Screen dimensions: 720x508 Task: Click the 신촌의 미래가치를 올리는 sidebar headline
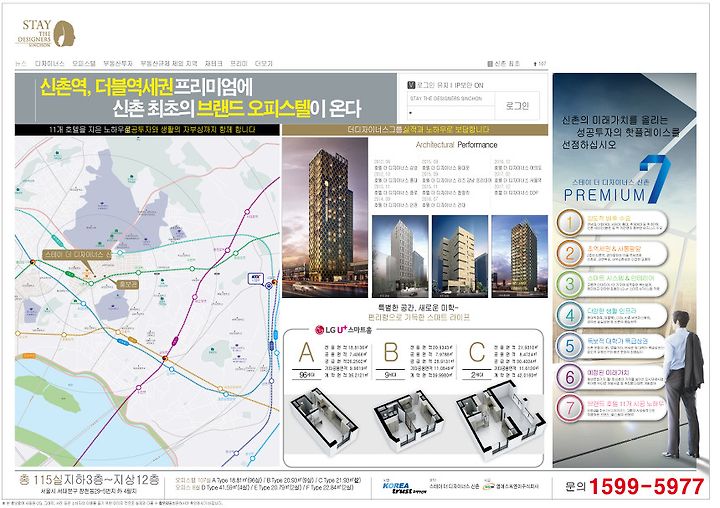tap(620, 132)
